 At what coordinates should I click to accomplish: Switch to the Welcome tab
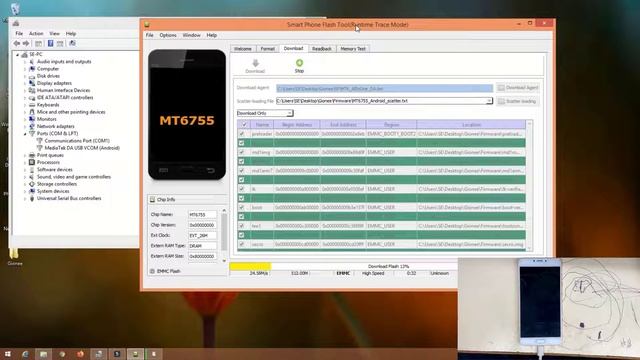point(242,49)
